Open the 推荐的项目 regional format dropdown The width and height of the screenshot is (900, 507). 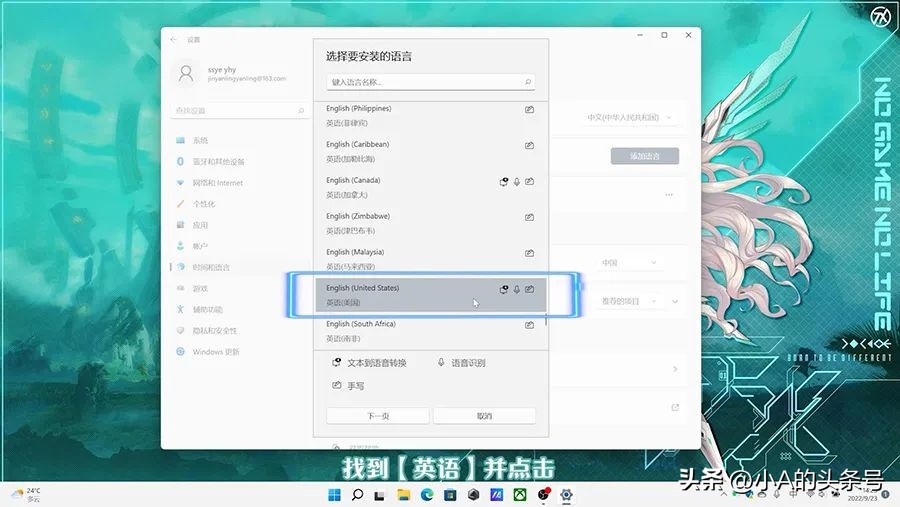pyautogui.click(x=629, y=301)
